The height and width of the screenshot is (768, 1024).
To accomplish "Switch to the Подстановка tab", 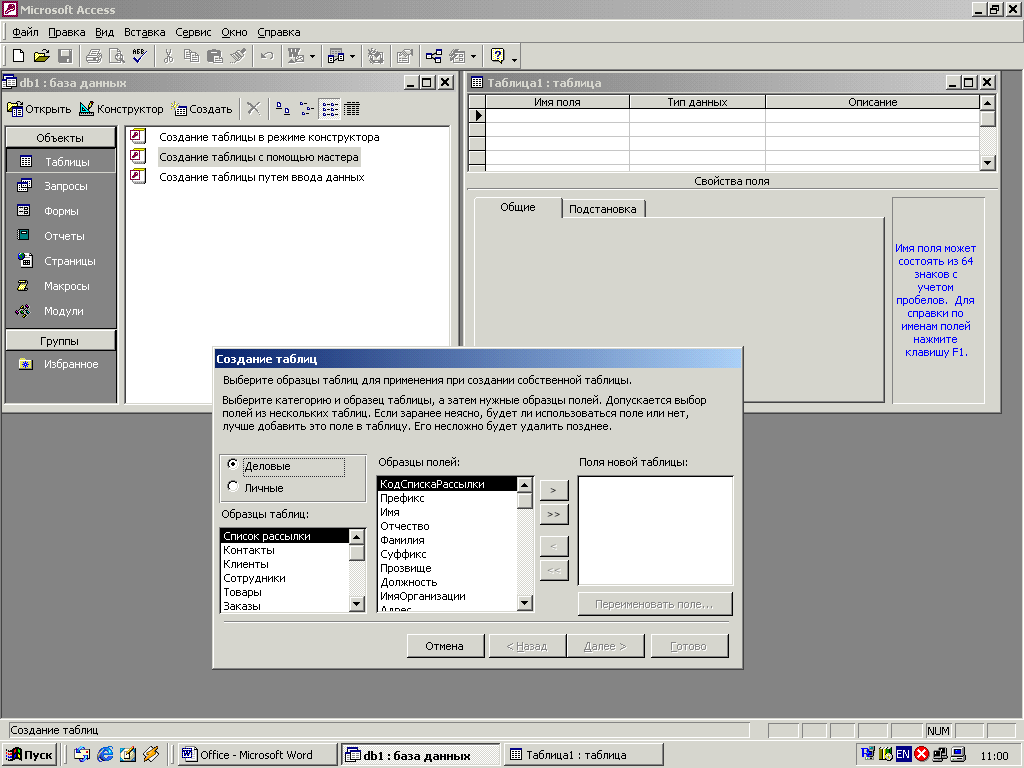I will point(603,209).
